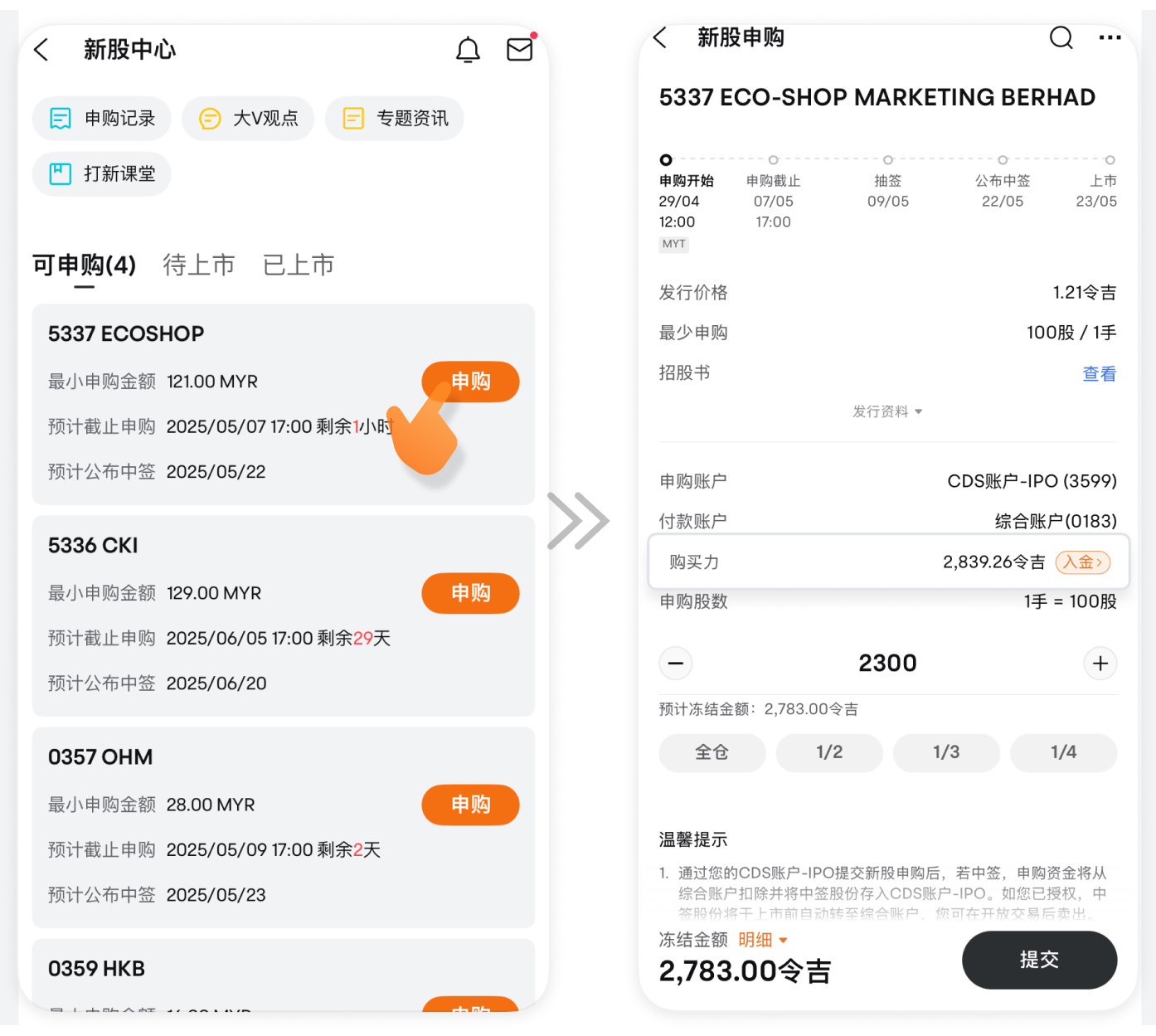Screen dimensions: 1156x1036
Task: Select 1/2 allocation
Action: [829, 752]
